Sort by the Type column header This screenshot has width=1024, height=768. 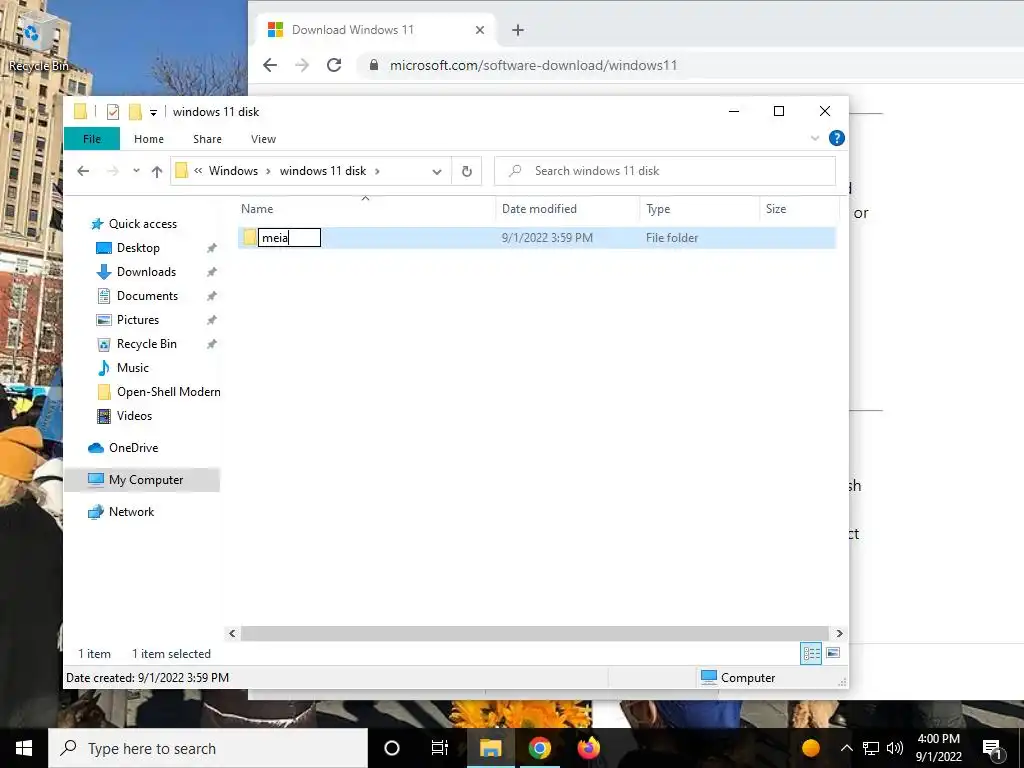tap(658, 209)
